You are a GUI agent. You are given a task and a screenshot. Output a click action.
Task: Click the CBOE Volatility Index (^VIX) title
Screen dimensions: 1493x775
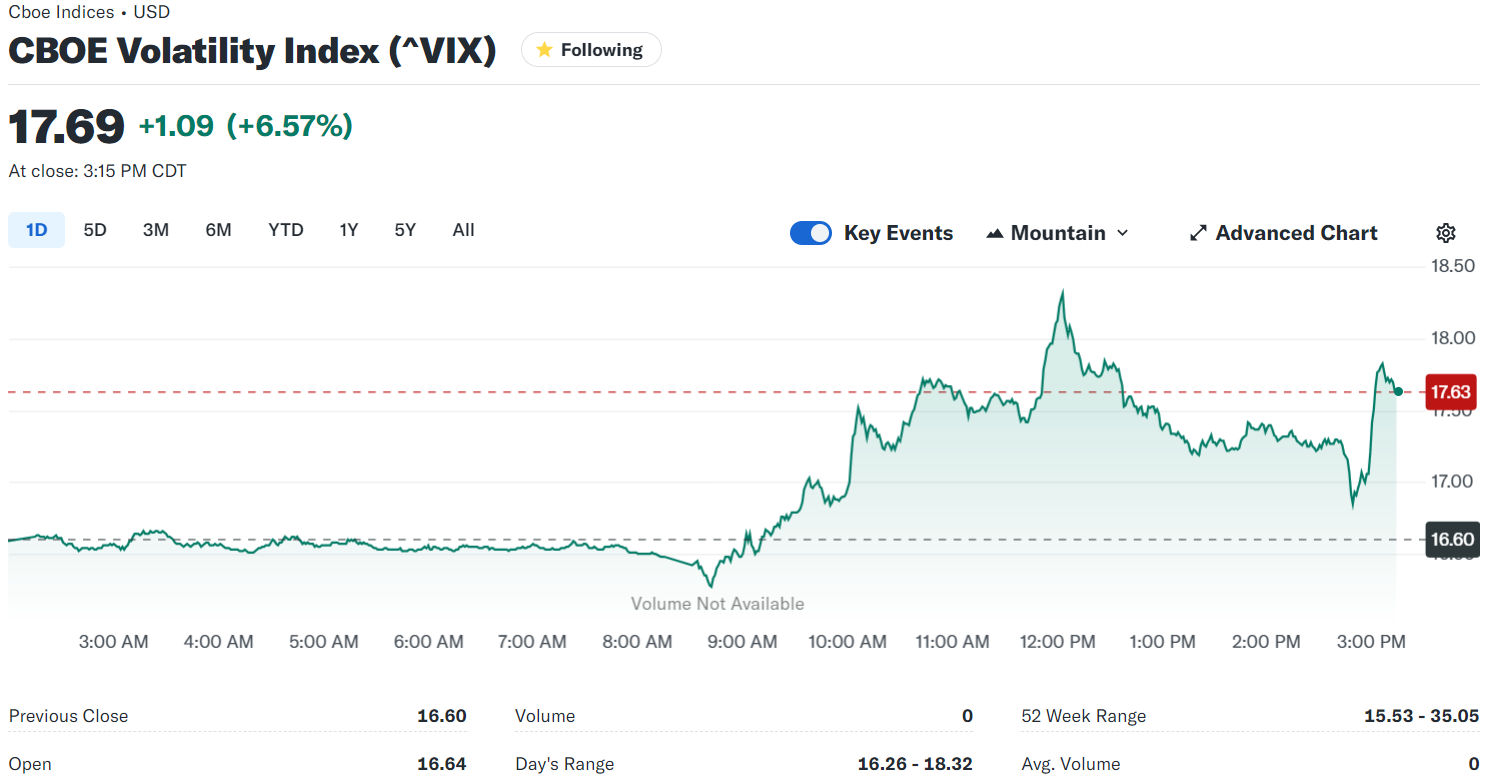[x=252, y=50]
